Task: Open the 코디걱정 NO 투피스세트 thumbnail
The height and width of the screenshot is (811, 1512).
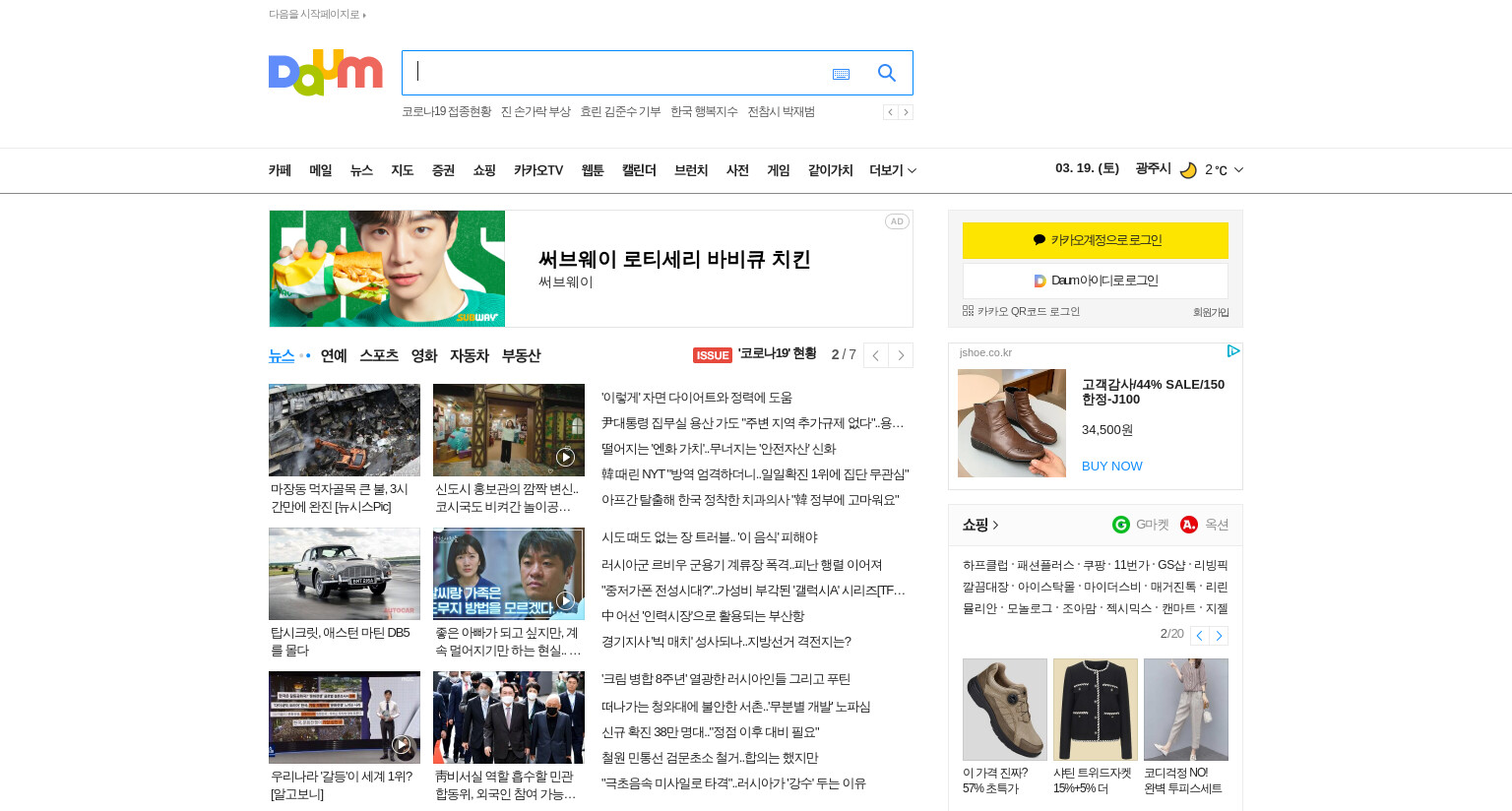Action: point(1186,710)
